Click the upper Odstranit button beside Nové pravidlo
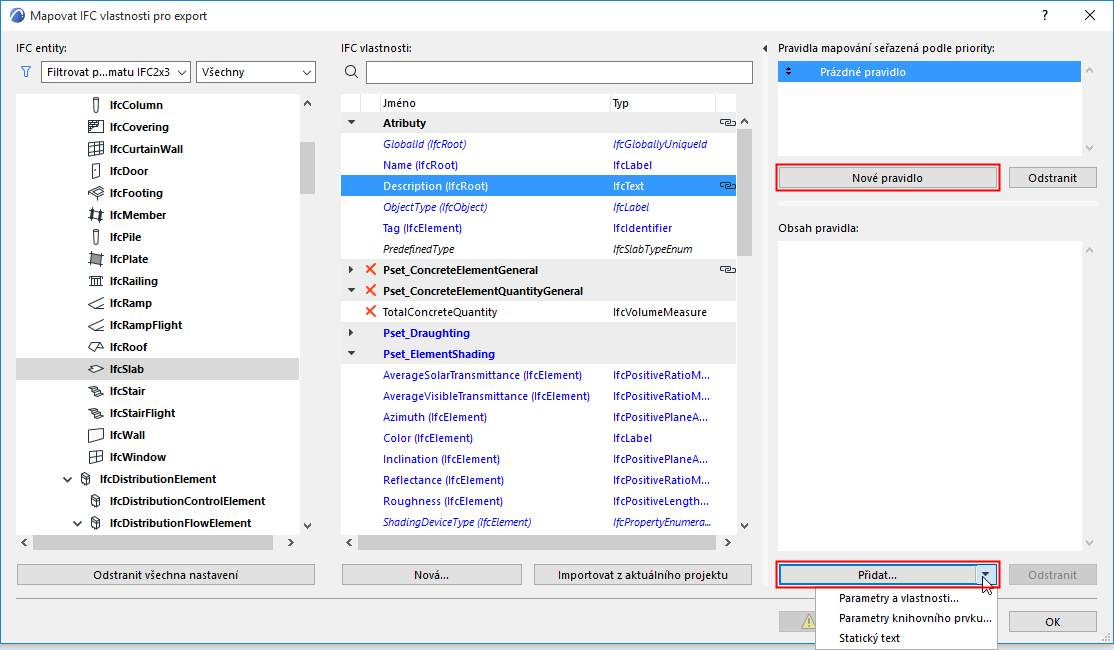This screenshot has width=1114, height=650. pos(1052,178)
